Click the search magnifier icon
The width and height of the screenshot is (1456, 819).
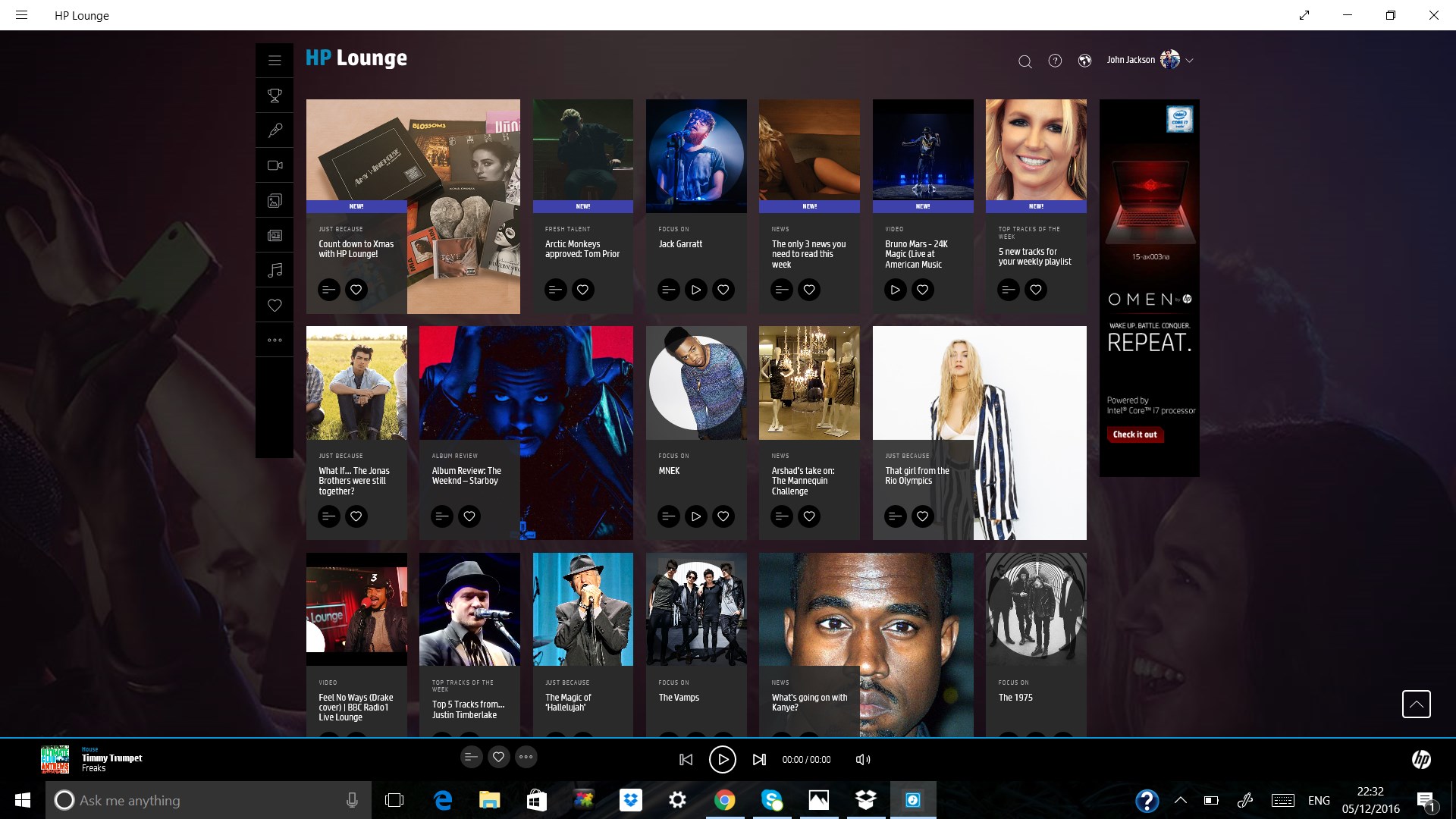[1025, 61]
